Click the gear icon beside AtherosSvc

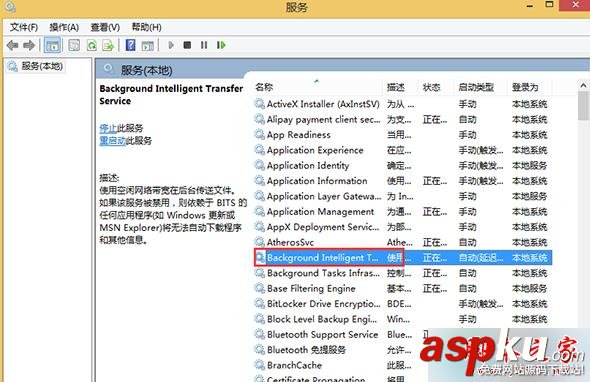[x=260, y=242]
